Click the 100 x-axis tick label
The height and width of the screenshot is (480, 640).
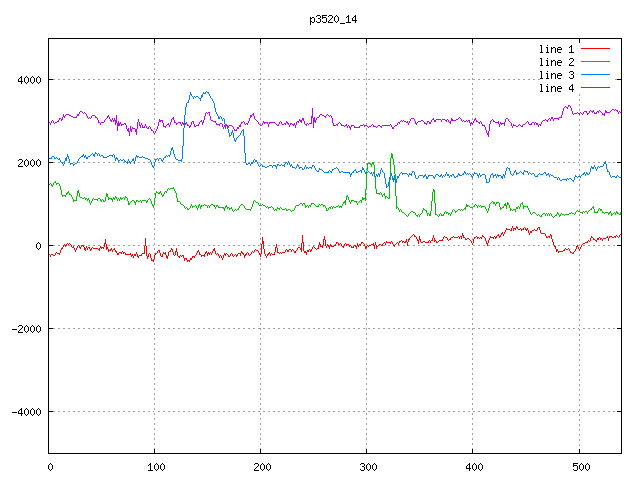pyautogui.click(x=155, y=466)
